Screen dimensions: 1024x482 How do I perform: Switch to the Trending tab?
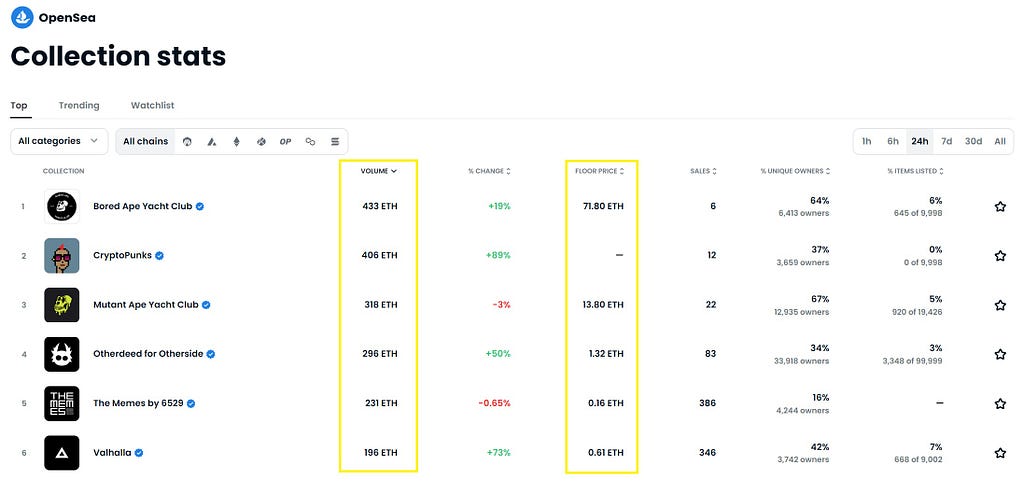(79, 105)
